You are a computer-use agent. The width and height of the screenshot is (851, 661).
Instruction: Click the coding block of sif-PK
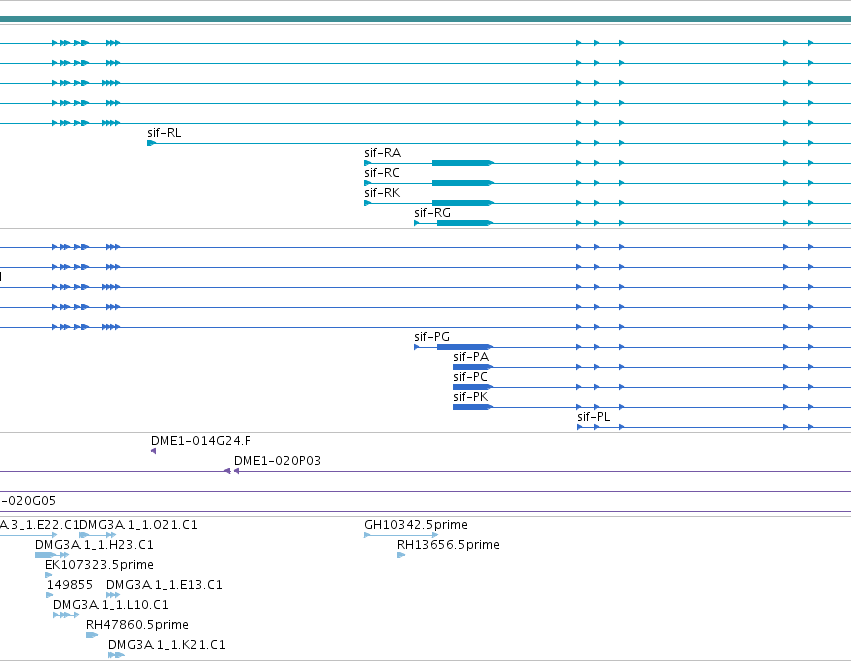(472, 407)
